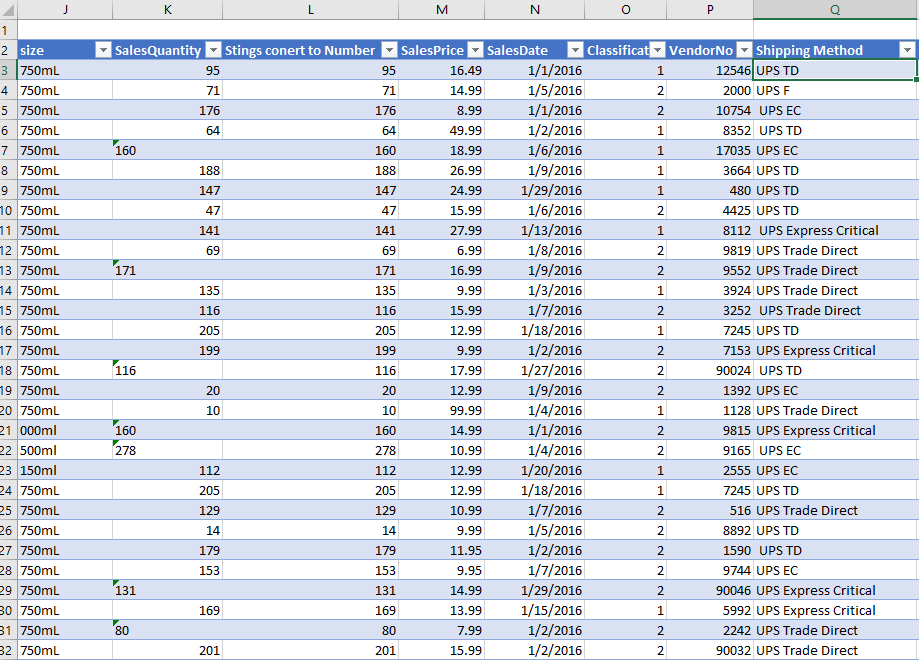Select sales date 1/20/2016

[535, 470]
